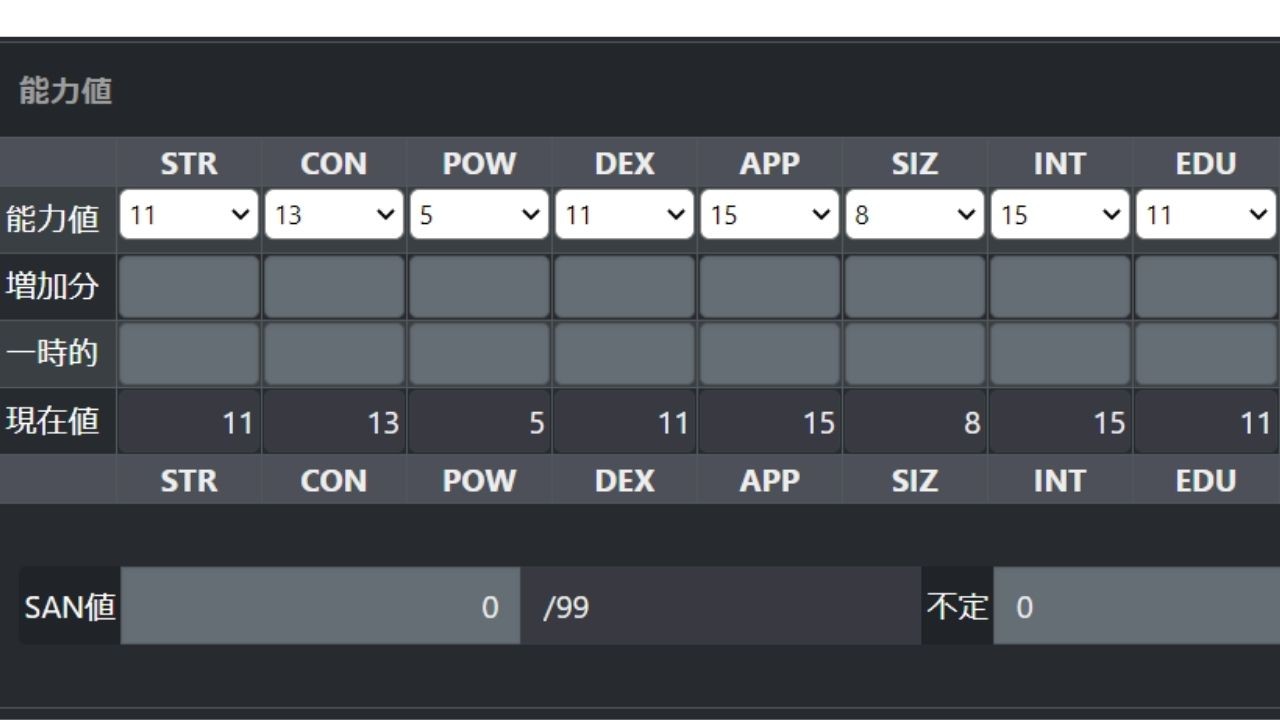Screen dimensions: 1280x720
Task: Select the APP 増加分 input box
Action: point(769,287)
